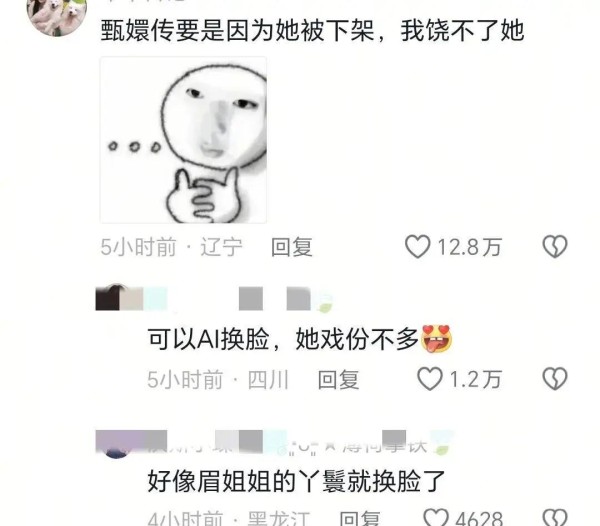The width and height of the screenshot is (600, 526).
Task: Open the thinking meme sticker image
Action: (183, 140)
